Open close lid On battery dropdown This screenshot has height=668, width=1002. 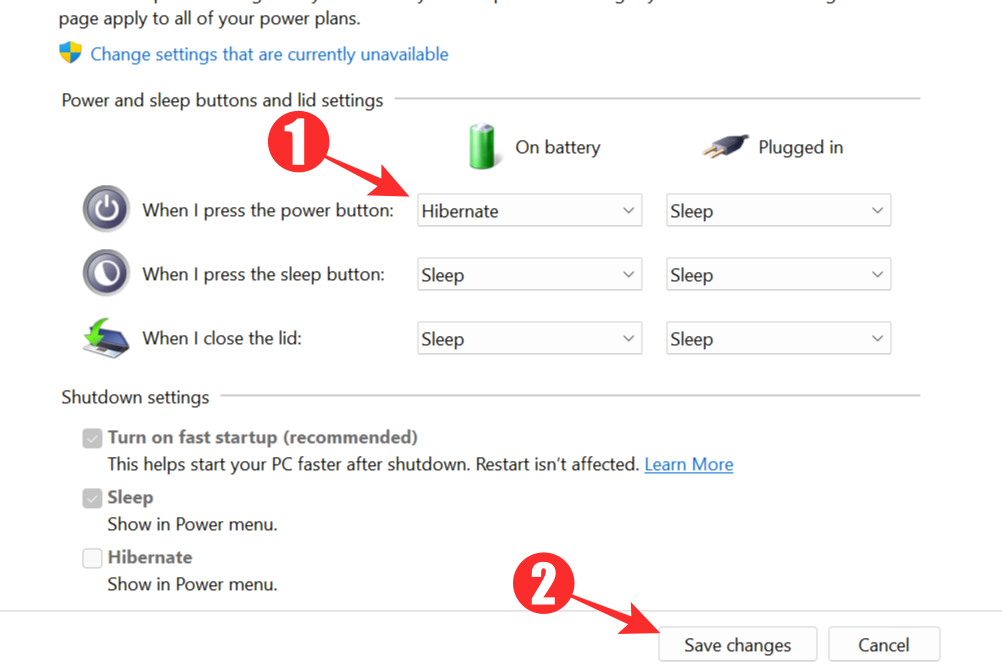tap(529, 339)
